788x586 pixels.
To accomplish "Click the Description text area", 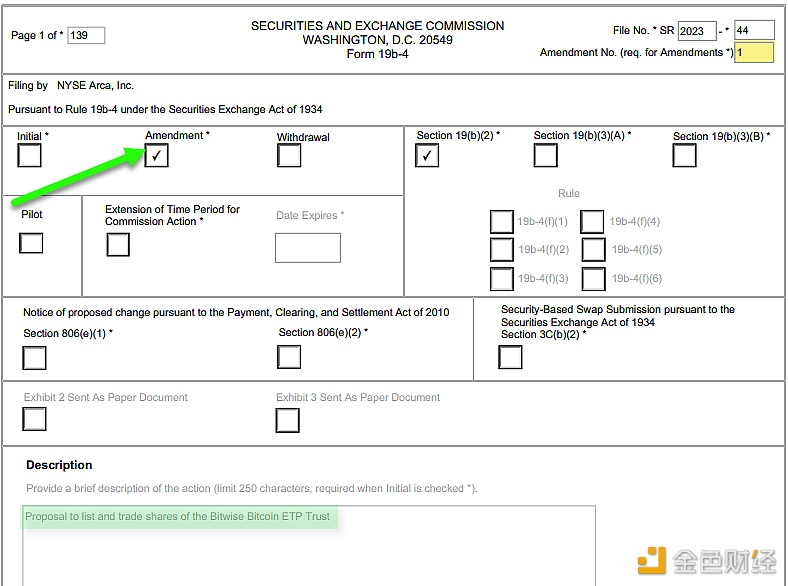I will click(x=309, y=546).
